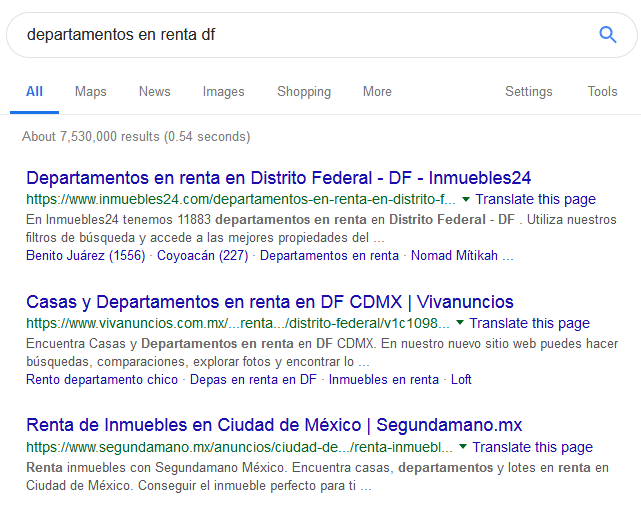Expand the Inmuebles24 URL dropdown arrow
Screen dimensions: 641x511
point(466,200)
